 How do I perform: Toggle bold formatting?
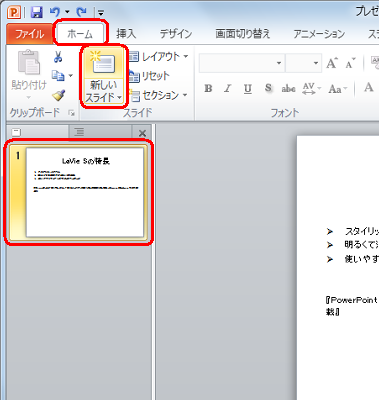tap(208, 88)
